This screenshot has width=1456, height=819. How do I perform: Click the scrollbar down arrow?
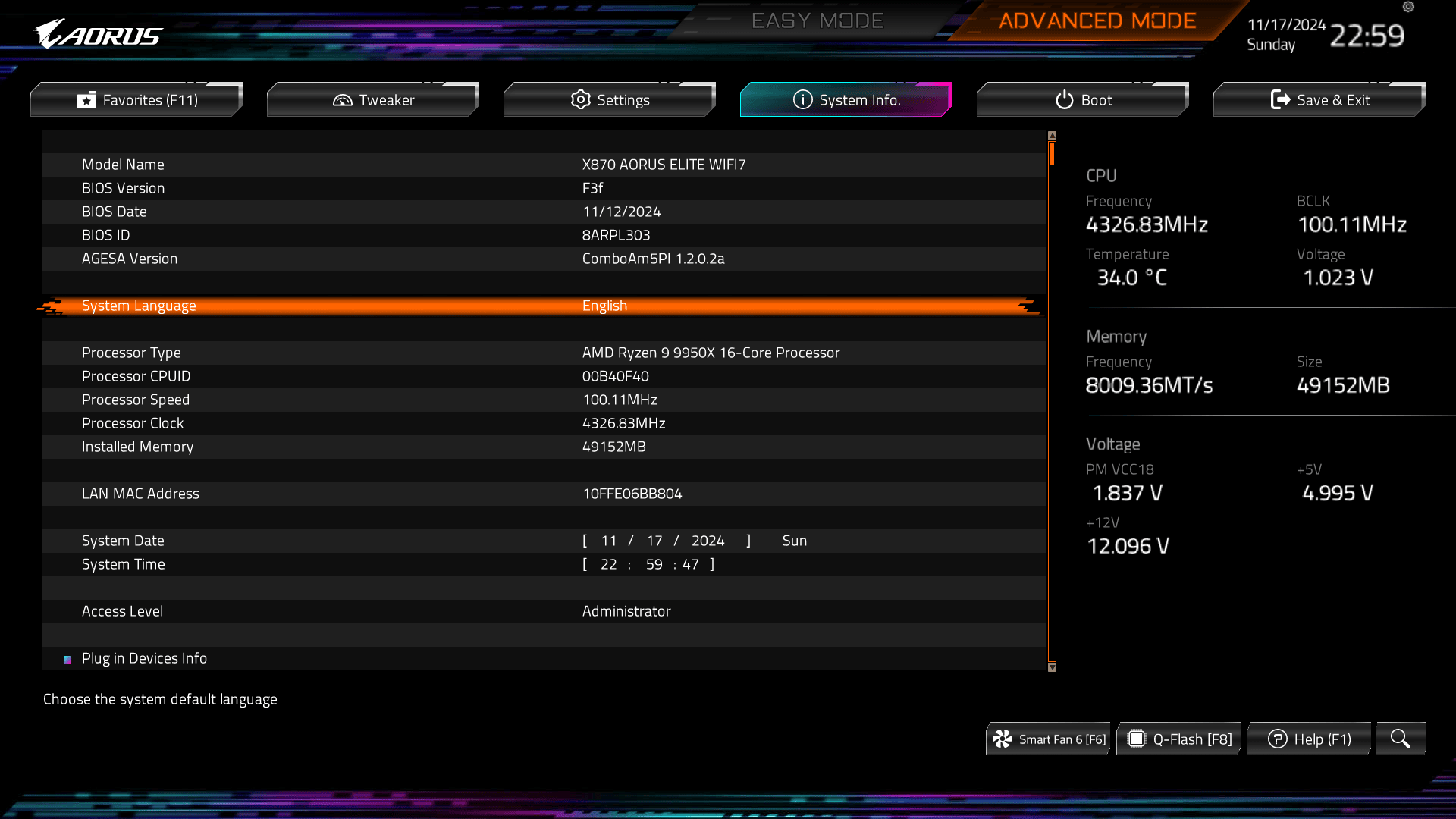(x=1052, y=667)
